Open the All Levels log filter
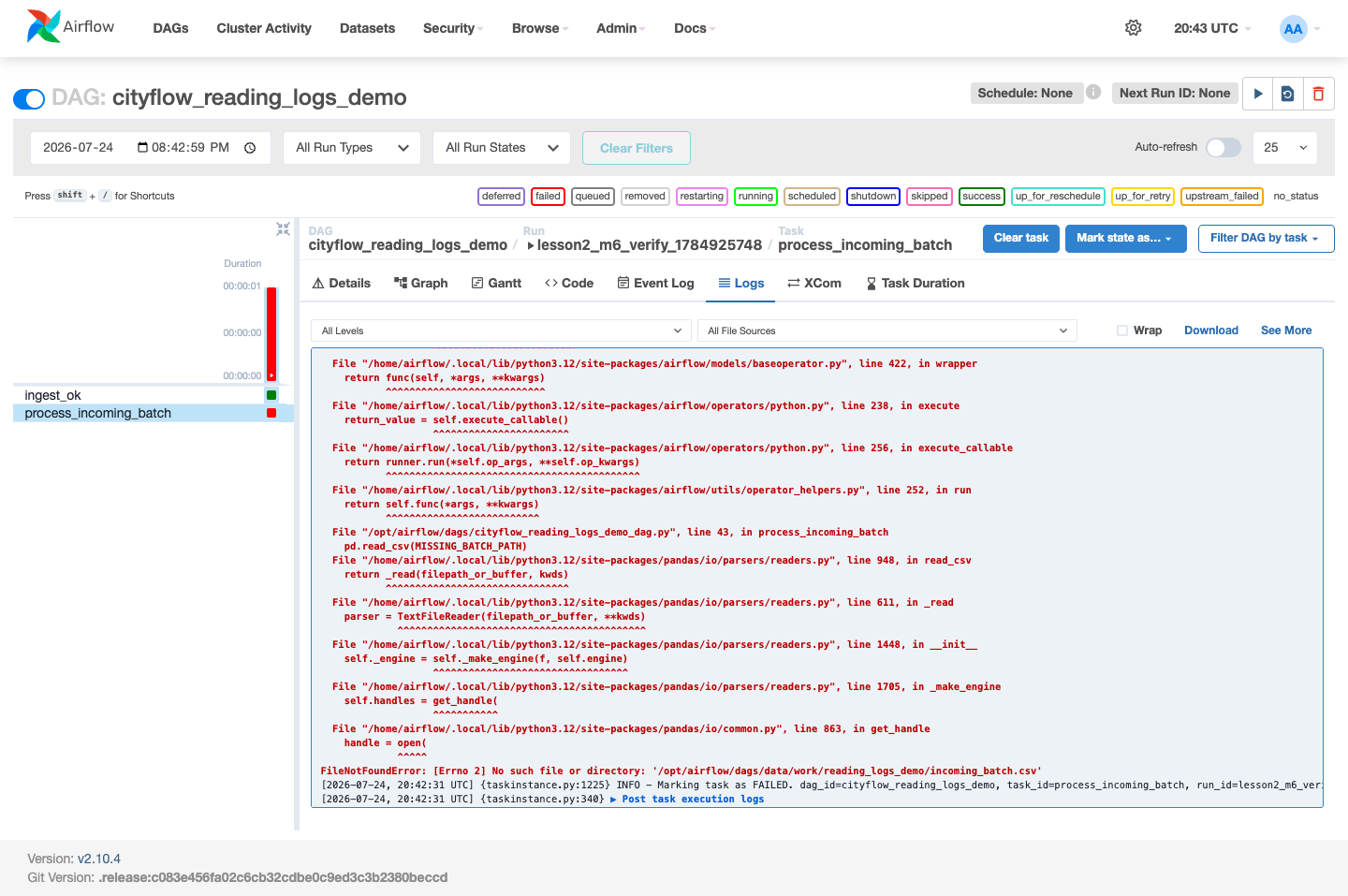 pos(501,330)
